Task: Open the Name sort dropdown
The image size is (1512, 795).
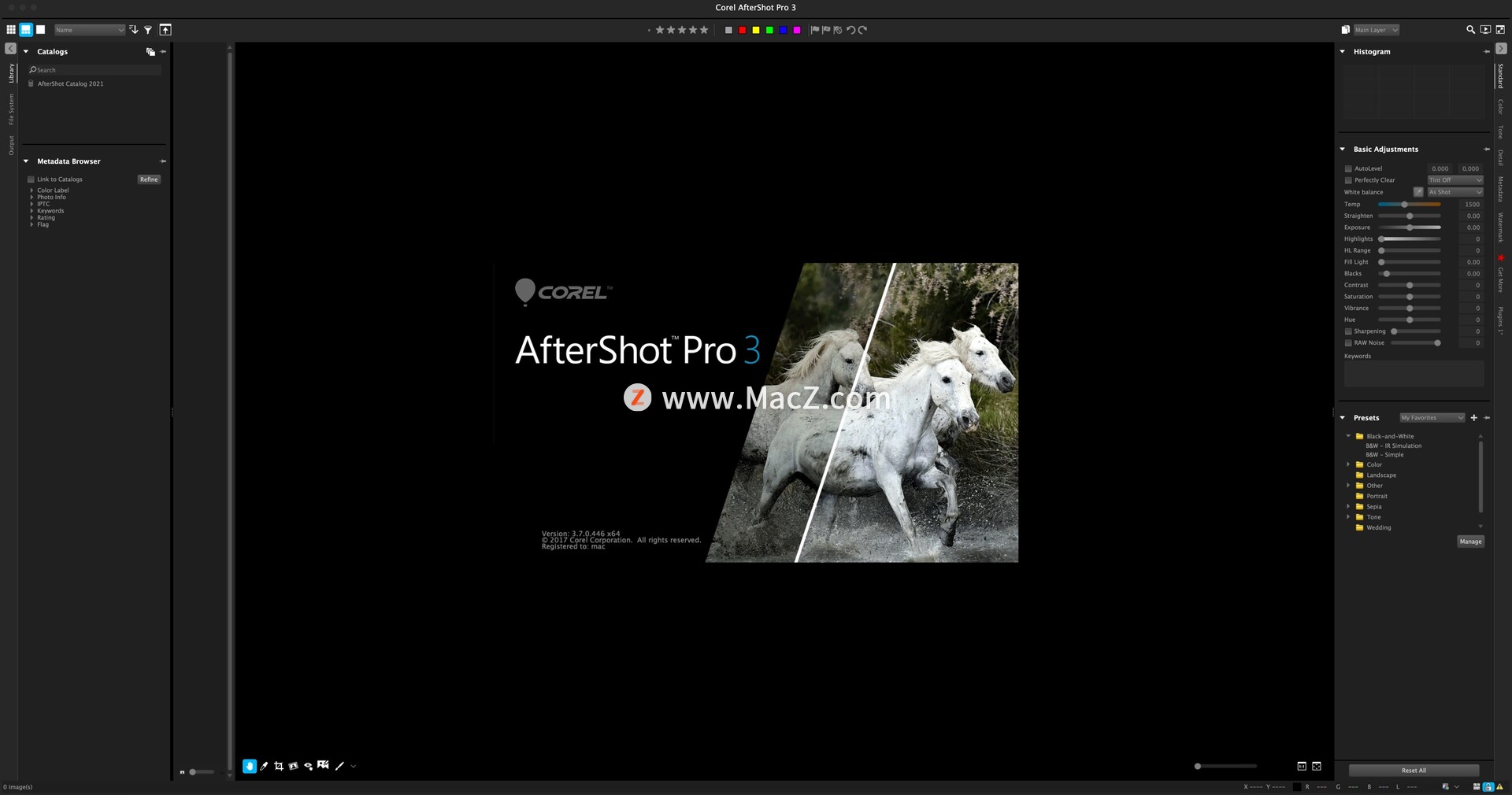Action: click(90, 30)
